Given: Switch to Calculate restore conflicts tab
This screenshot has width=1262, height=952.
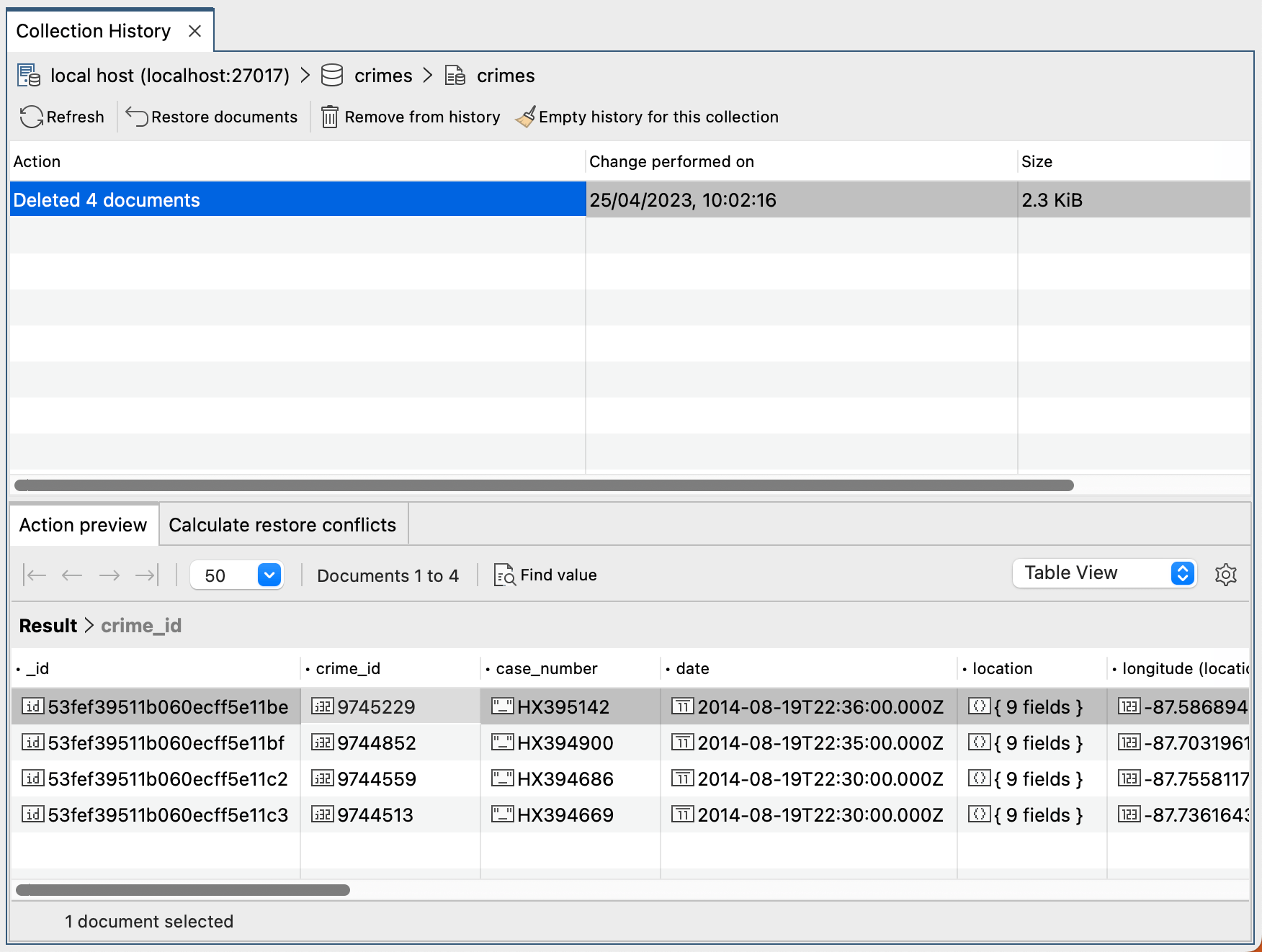Looking at the screenshot, I should (282, 525).
